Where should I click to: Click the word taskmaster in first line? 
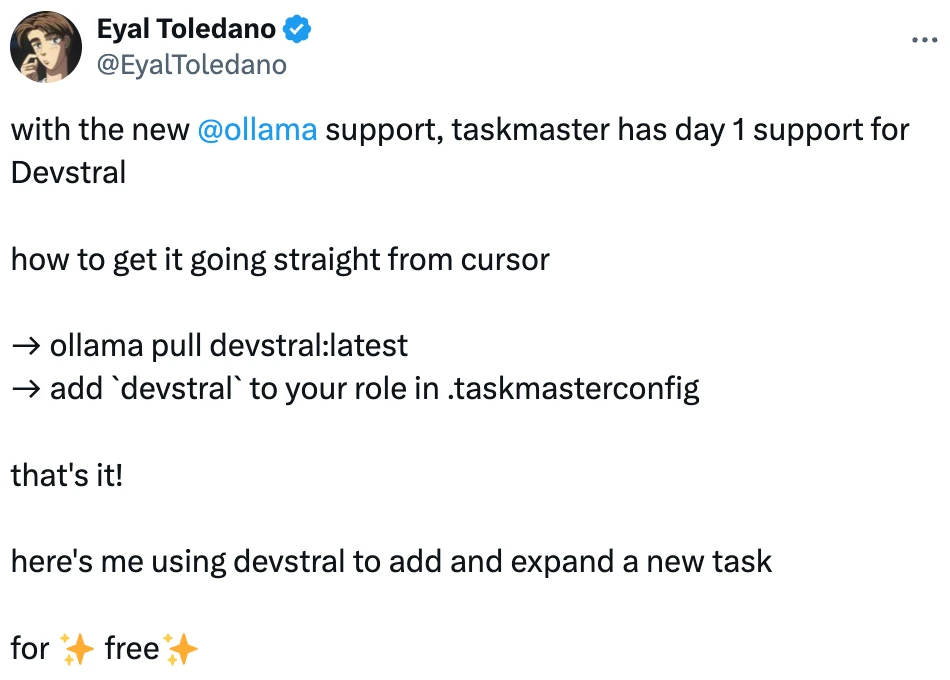click(530, 130)
